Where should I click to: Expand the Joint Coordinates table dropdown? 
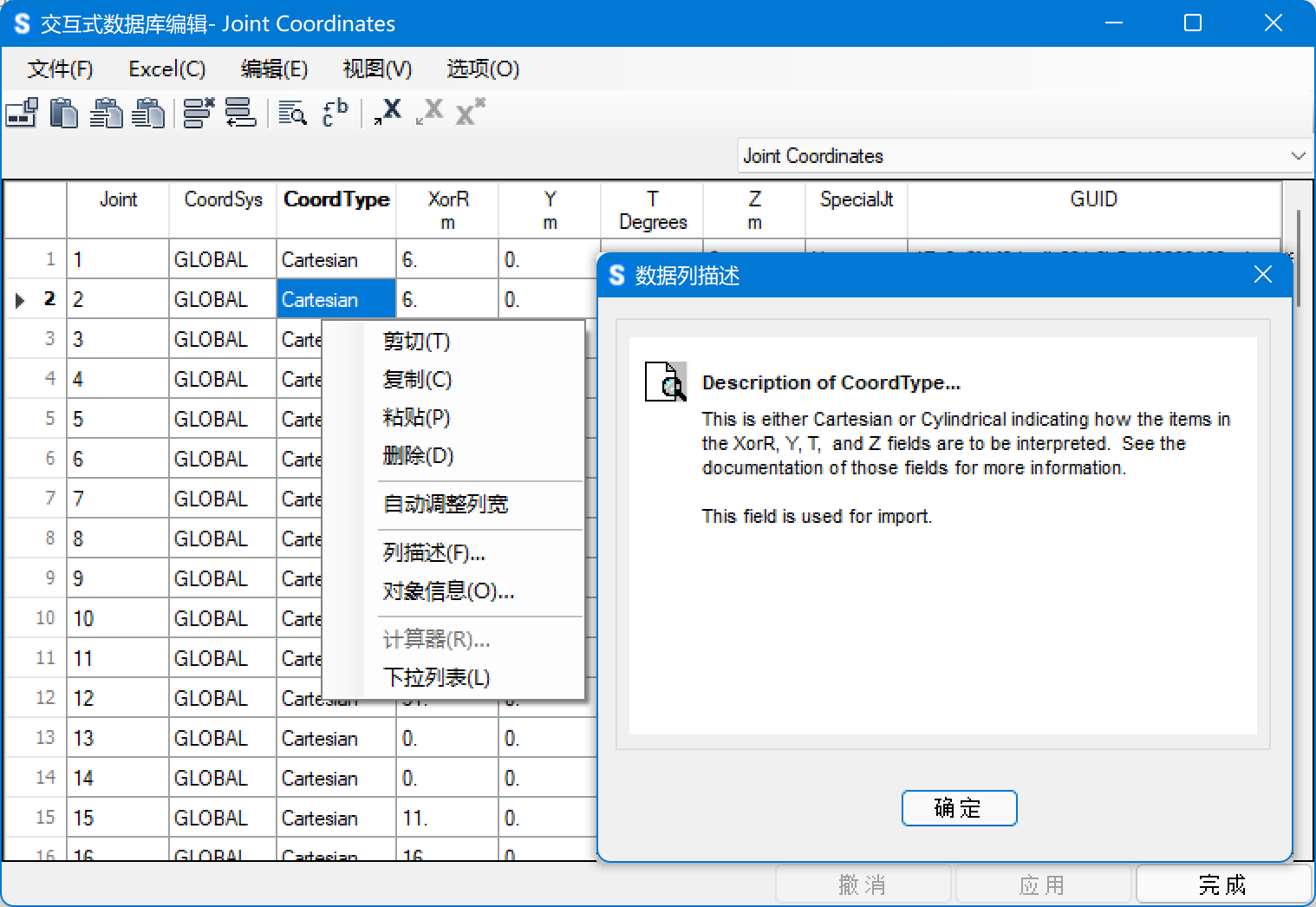coord(1297,156)
